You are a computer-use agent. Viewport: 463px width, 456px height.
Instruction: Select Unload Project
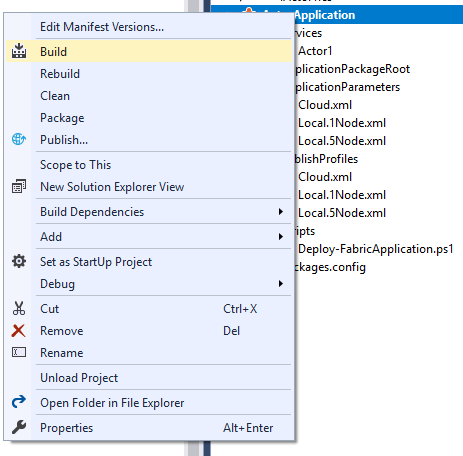pyautogui.click(x=148, y=378)
